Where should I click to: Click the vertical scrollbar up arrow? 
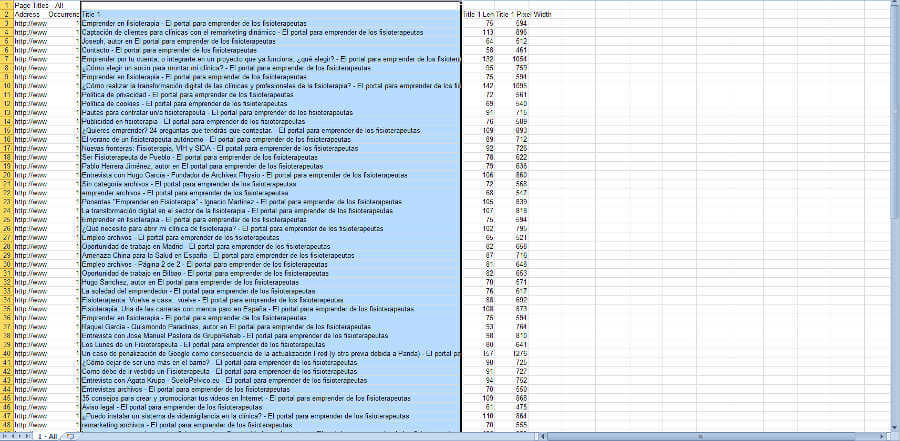tap(896, 4)
